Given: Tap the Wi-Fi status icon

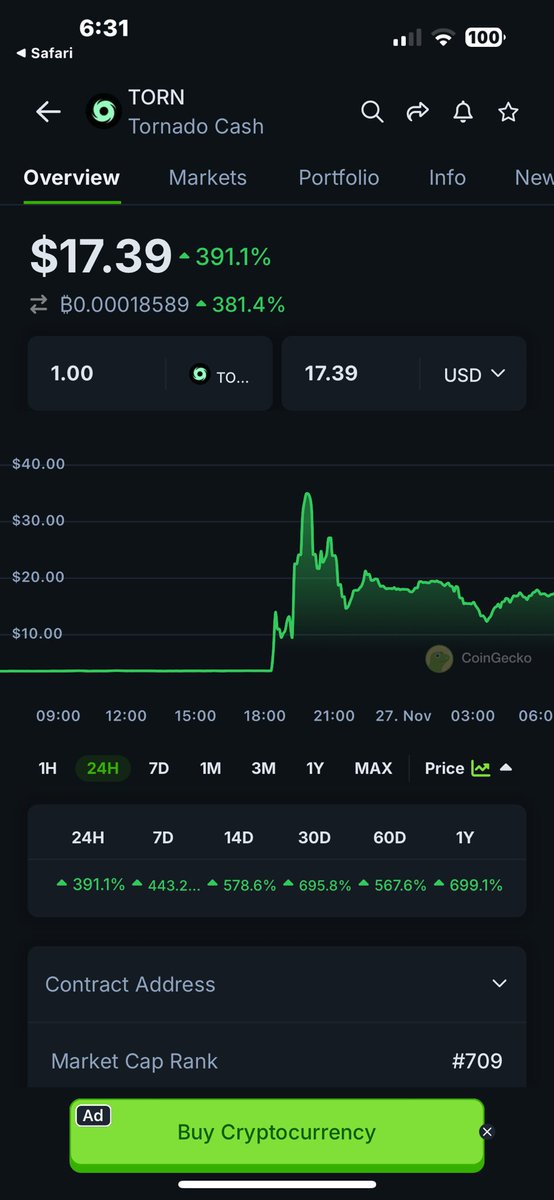Looking at the screenshot, I should pyautogui.click(x=442, y=38).
